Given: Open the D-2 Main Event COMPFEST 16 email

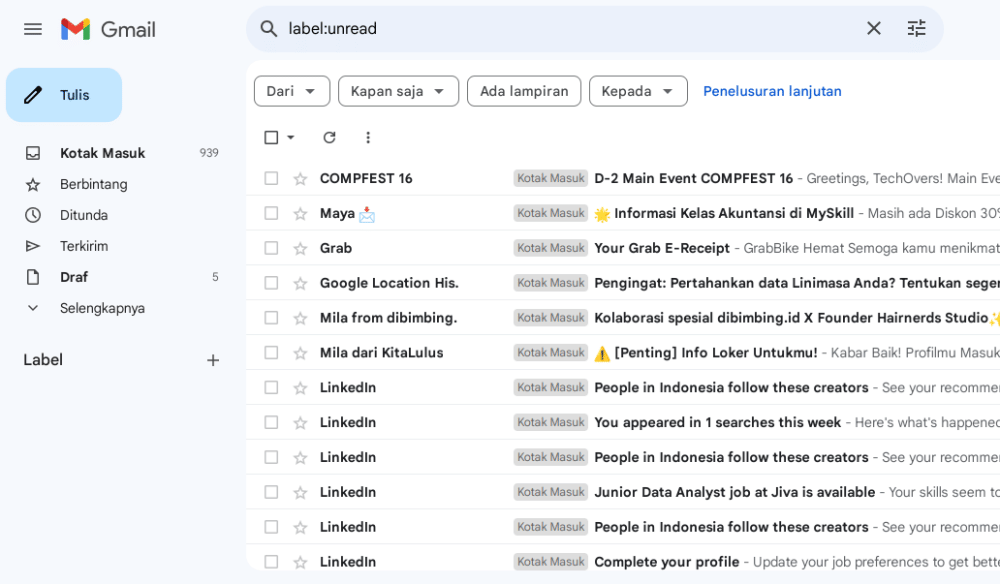Looking at the screenshot, I should [693, 179].
